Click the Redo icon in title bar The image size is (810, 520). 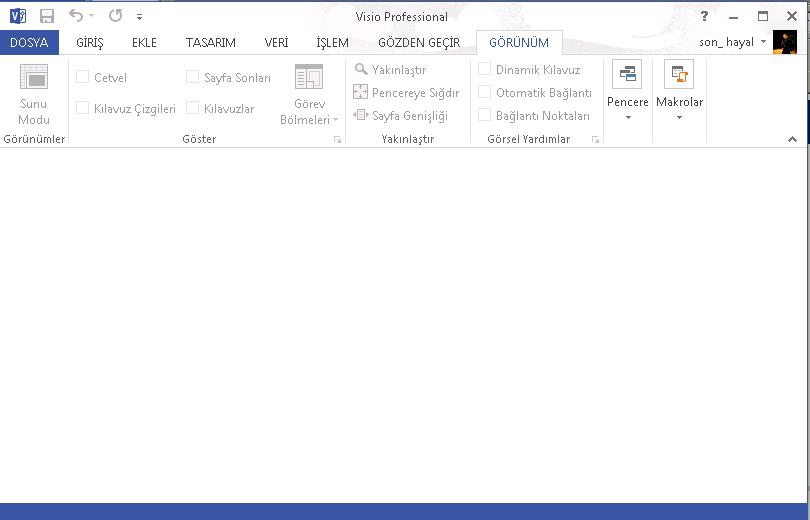(x=115, y=16)
